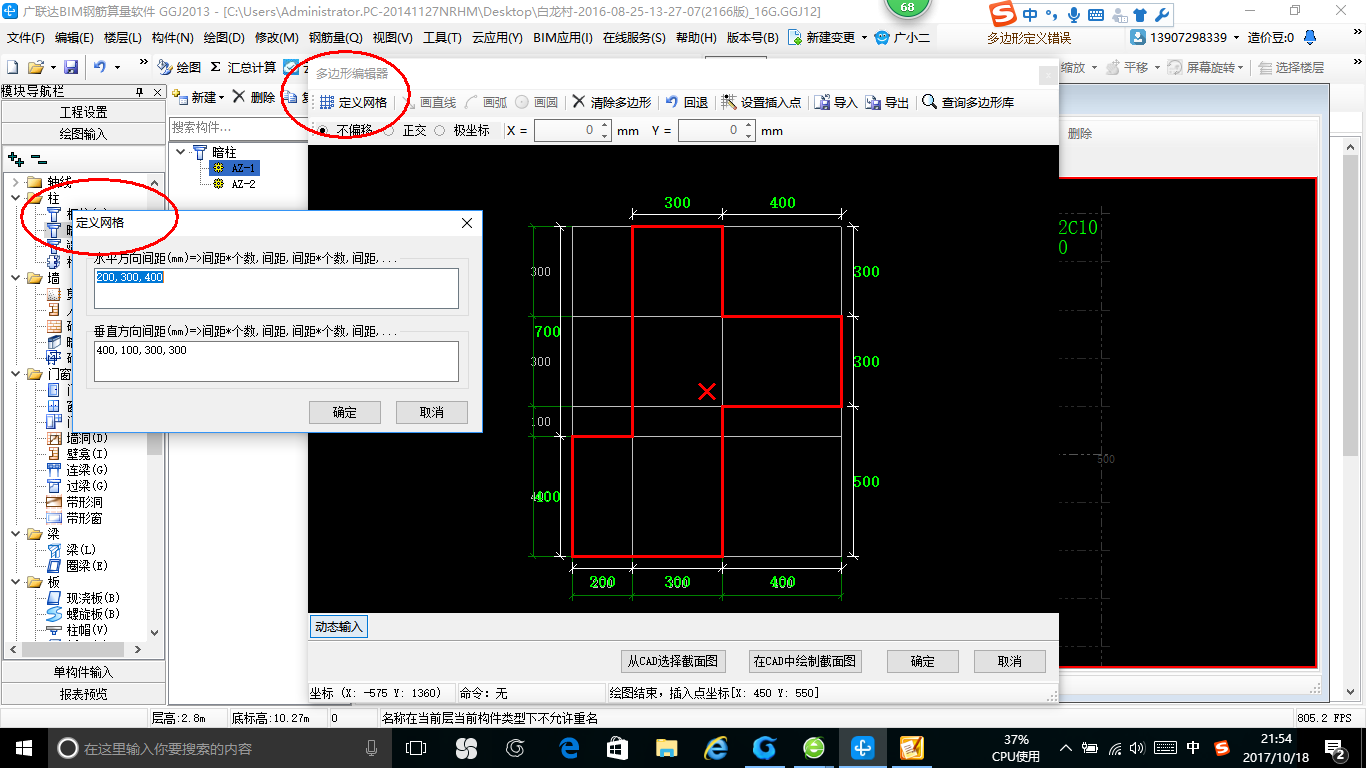Click 确定 in 定义网格 dialog
This screenshot has height=768, width=1366.
tap(345, 412)
